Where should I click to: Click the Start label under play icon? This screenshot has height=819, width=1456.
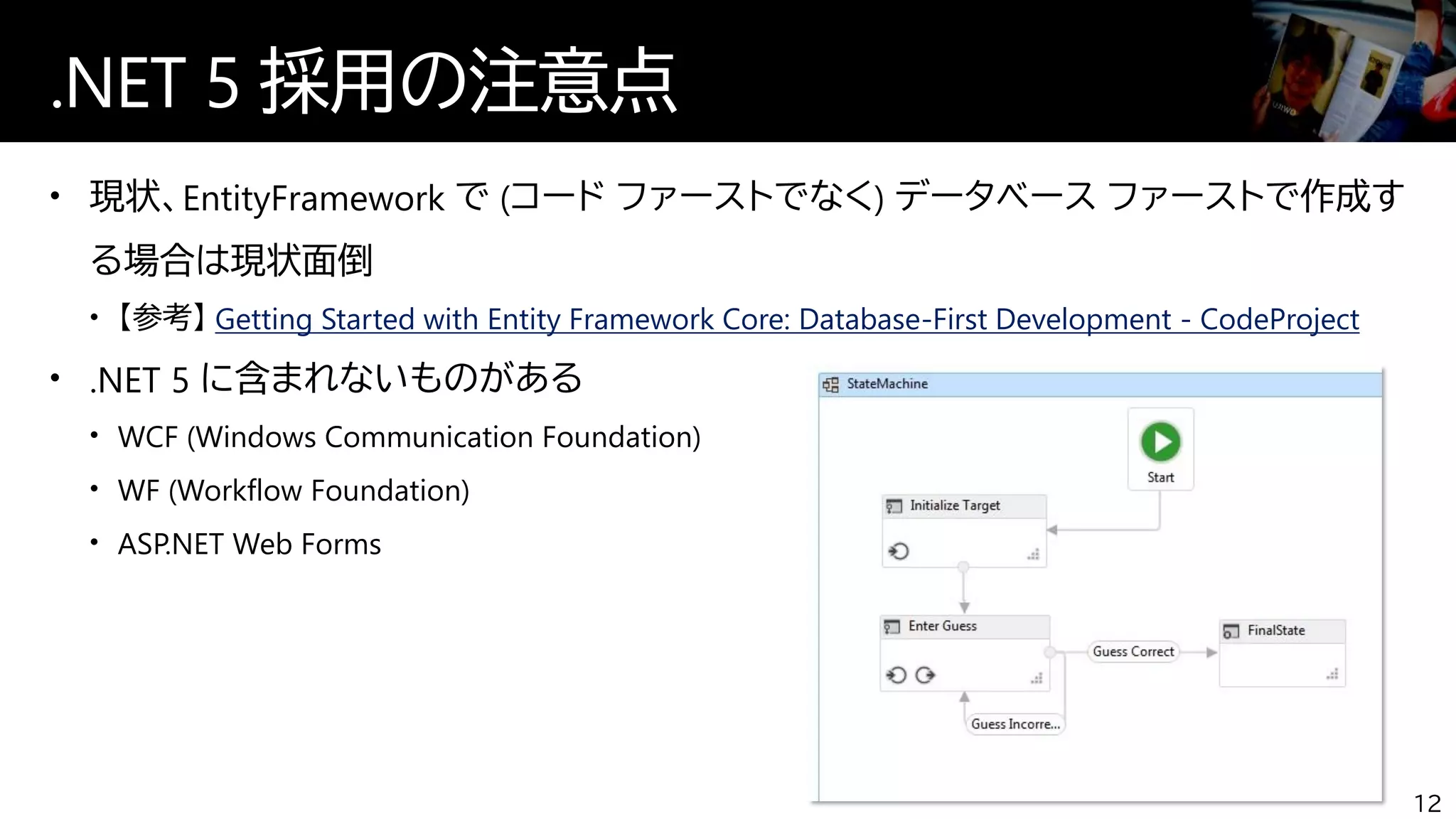point(1160,478)
